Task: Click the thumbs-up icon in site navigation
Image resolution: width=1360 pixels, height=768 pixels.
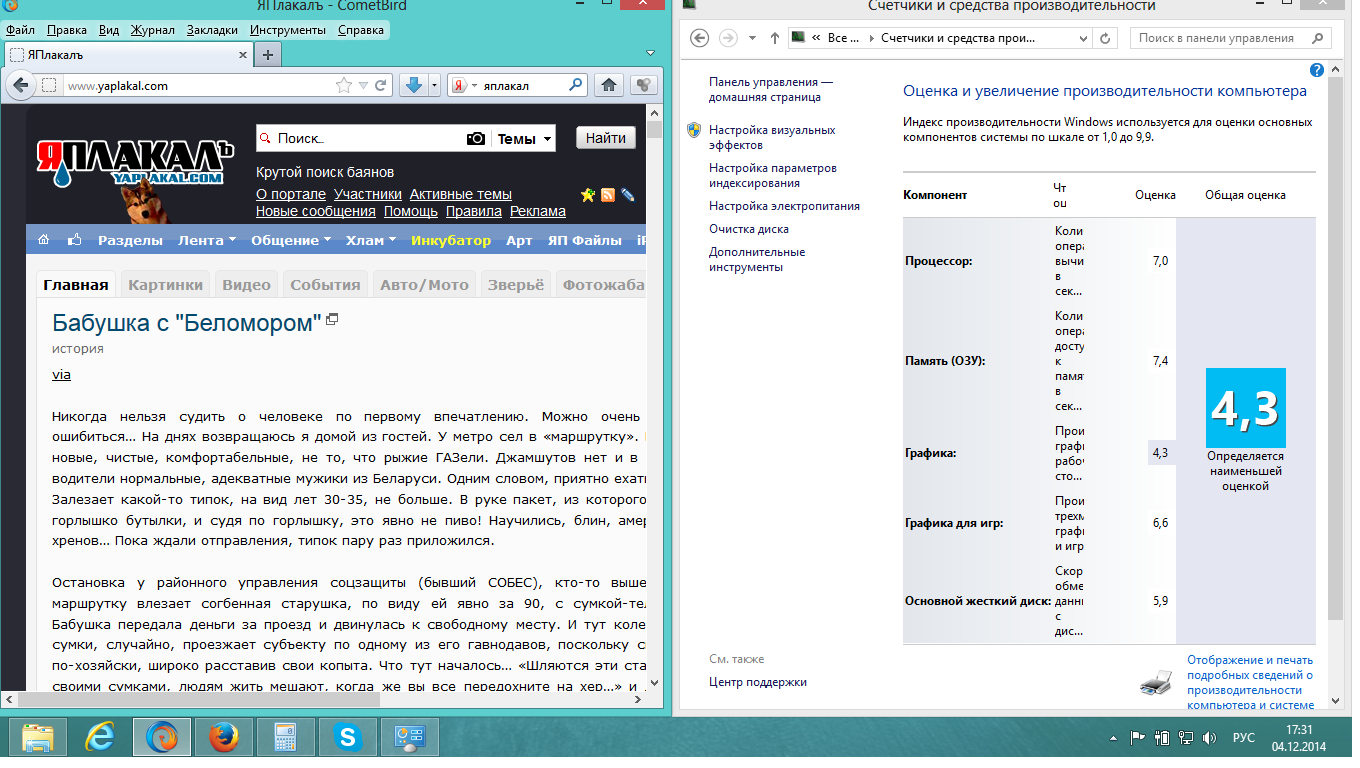Action: pyautogui.click(x=73, y=240)
